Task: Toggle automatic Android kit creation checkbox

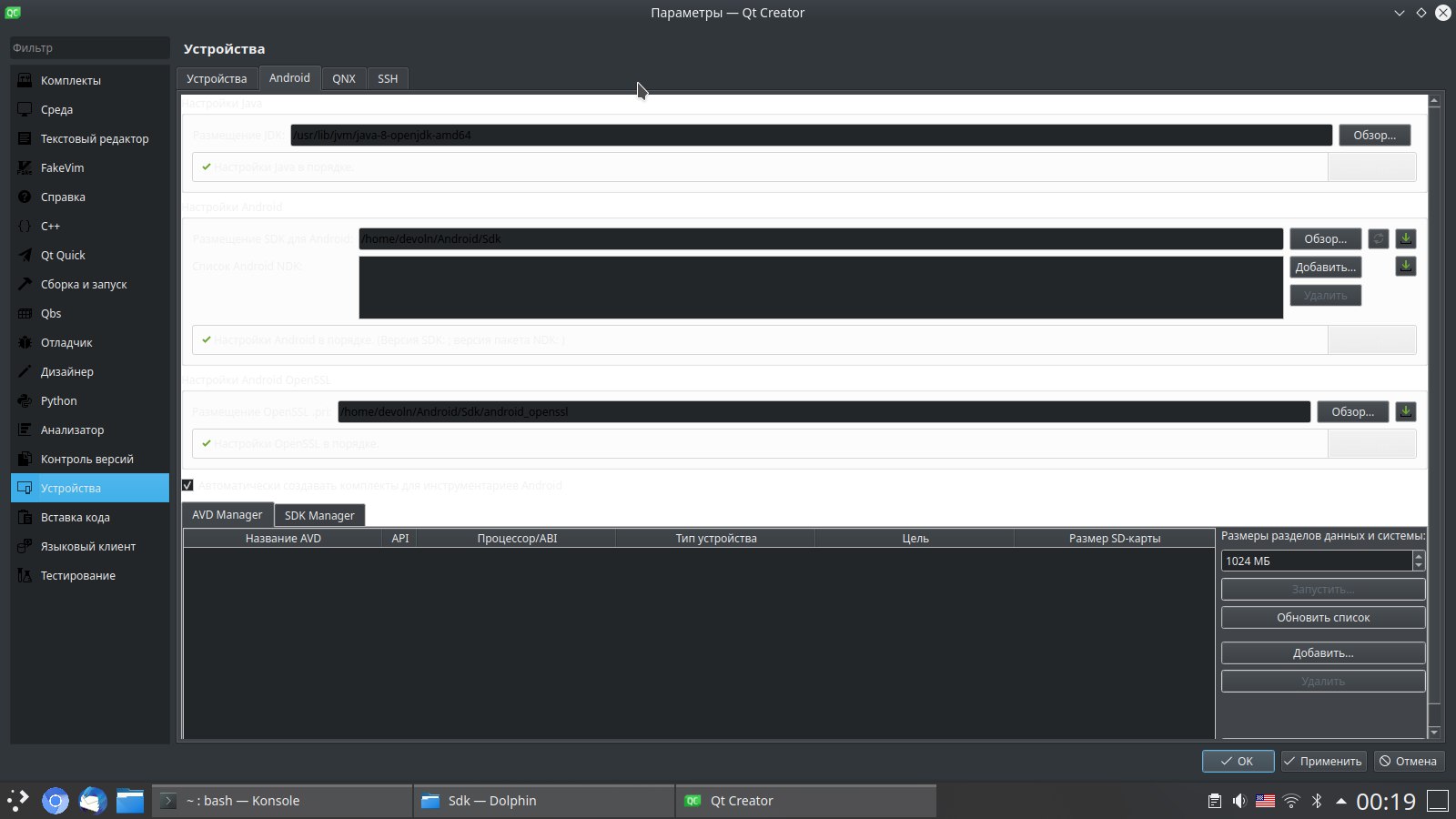Action: (x=187, y=485)
